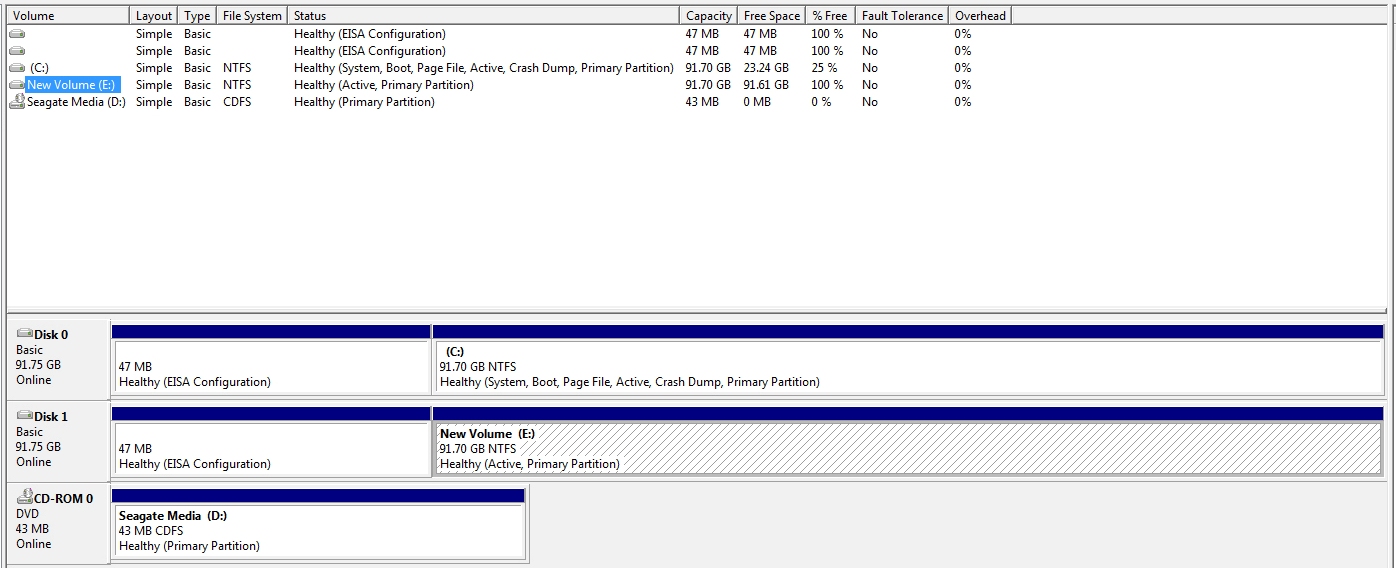Sort by the Capacity column header
Viewport: 1396px width, 568px height.
point(709,16)
